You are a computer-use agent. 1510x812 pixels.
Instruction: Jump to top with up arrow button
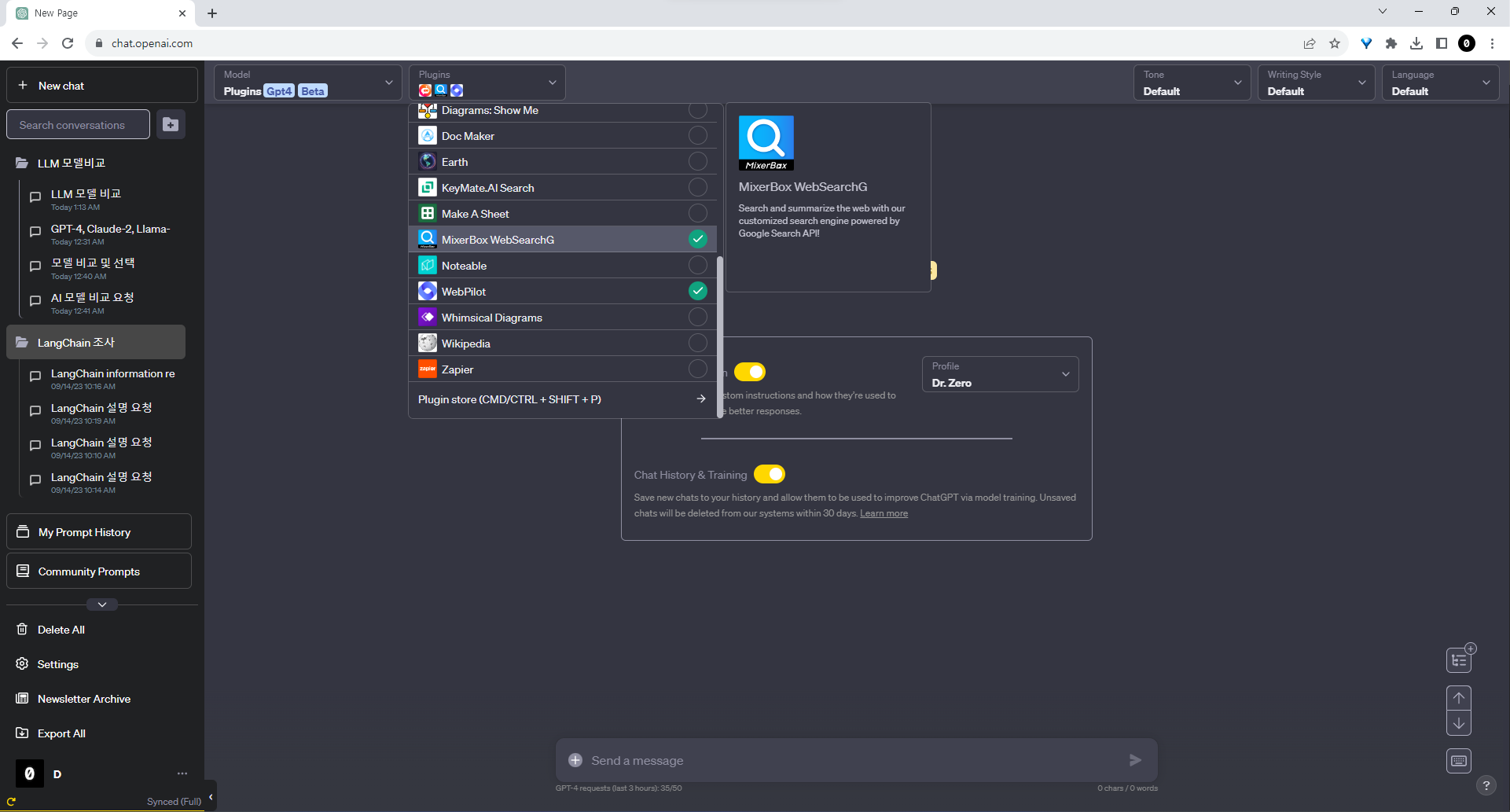1459,698
